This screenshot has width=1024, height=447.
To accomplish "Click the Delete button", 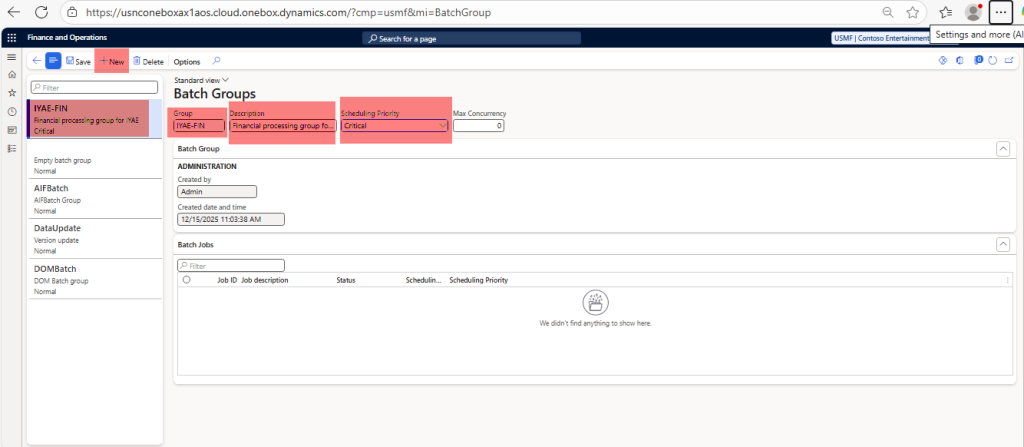I will pos(148,62).
